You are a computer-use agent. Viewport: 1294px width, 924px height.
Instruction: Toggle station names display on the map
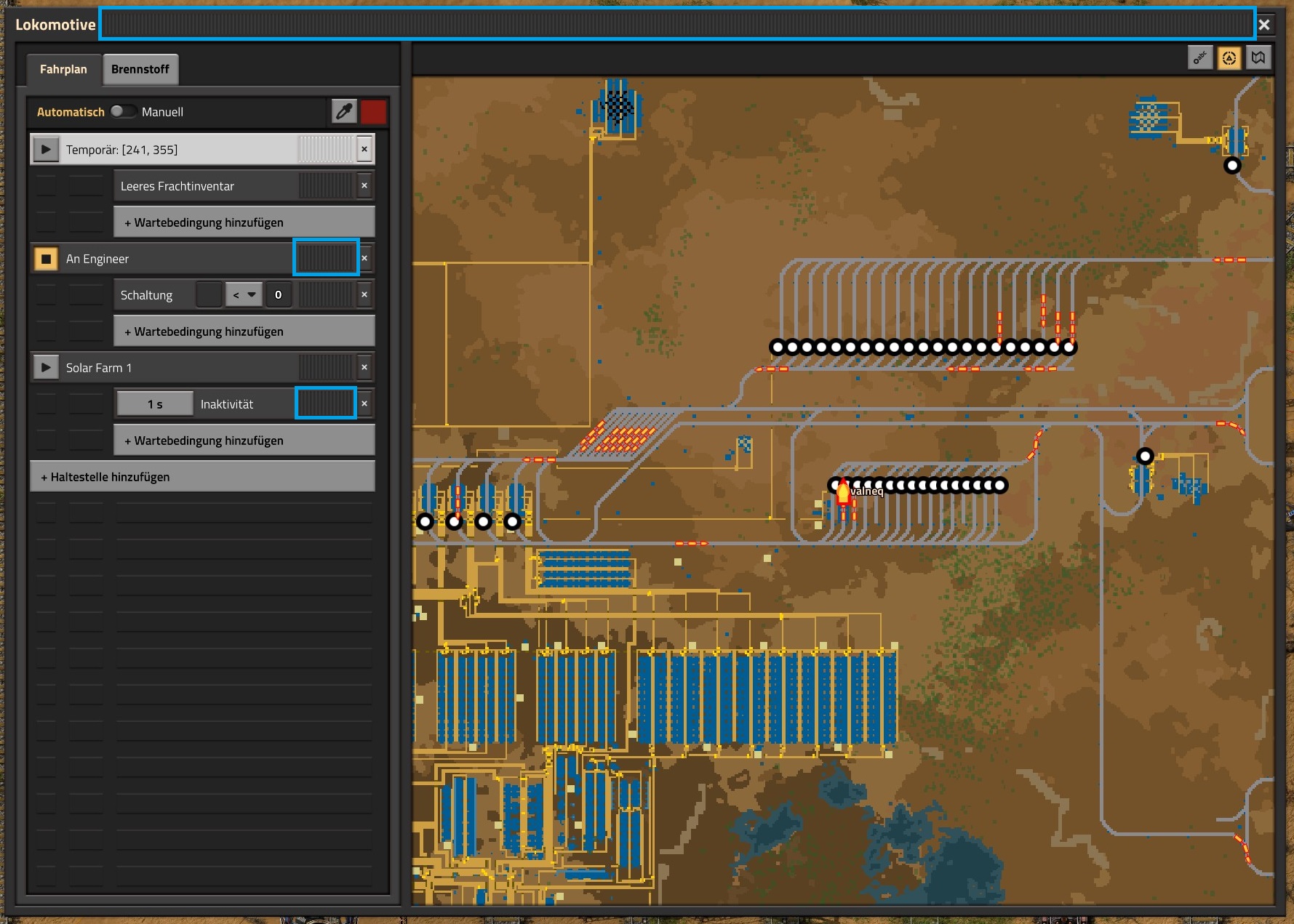pyautogui.click(x=1200, y=57)
